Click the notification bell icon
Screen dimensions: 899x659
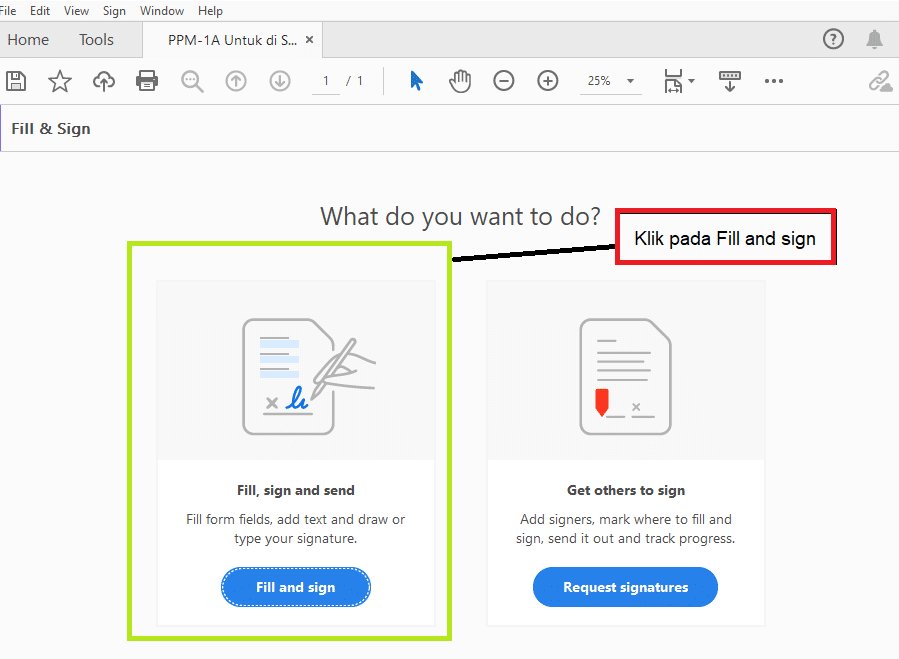874,39
